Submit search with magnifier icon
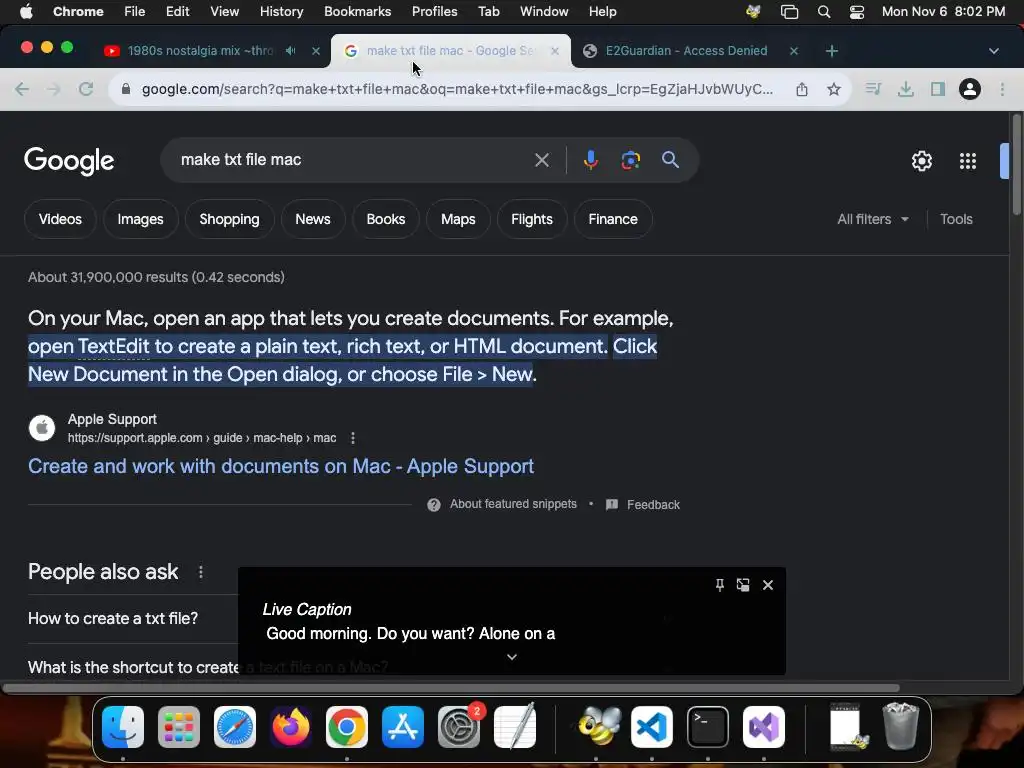1024x768 pixels. point(670,160)
